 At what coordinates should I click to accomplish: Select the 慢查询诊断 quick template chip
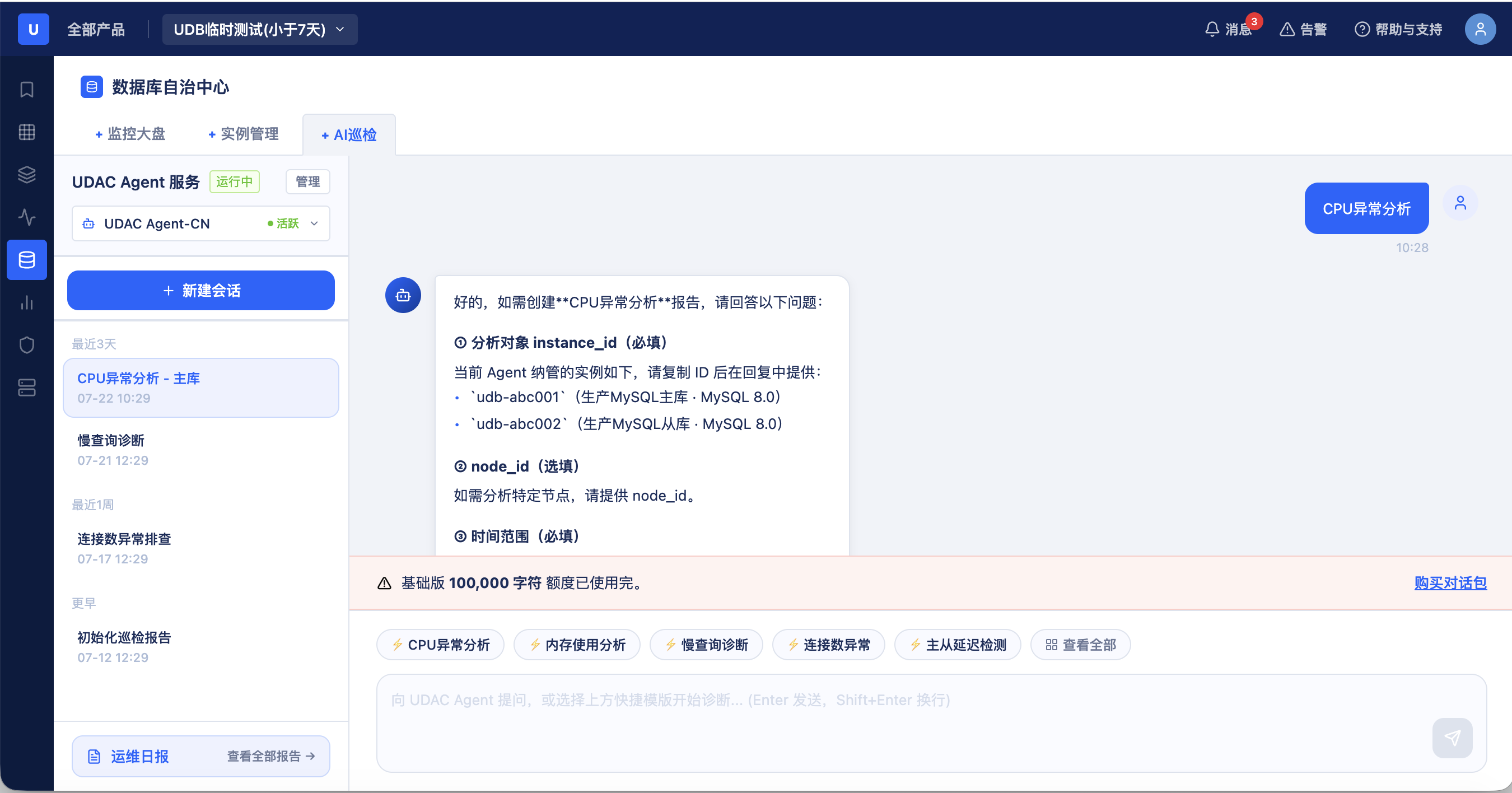(x=707, y=645)
